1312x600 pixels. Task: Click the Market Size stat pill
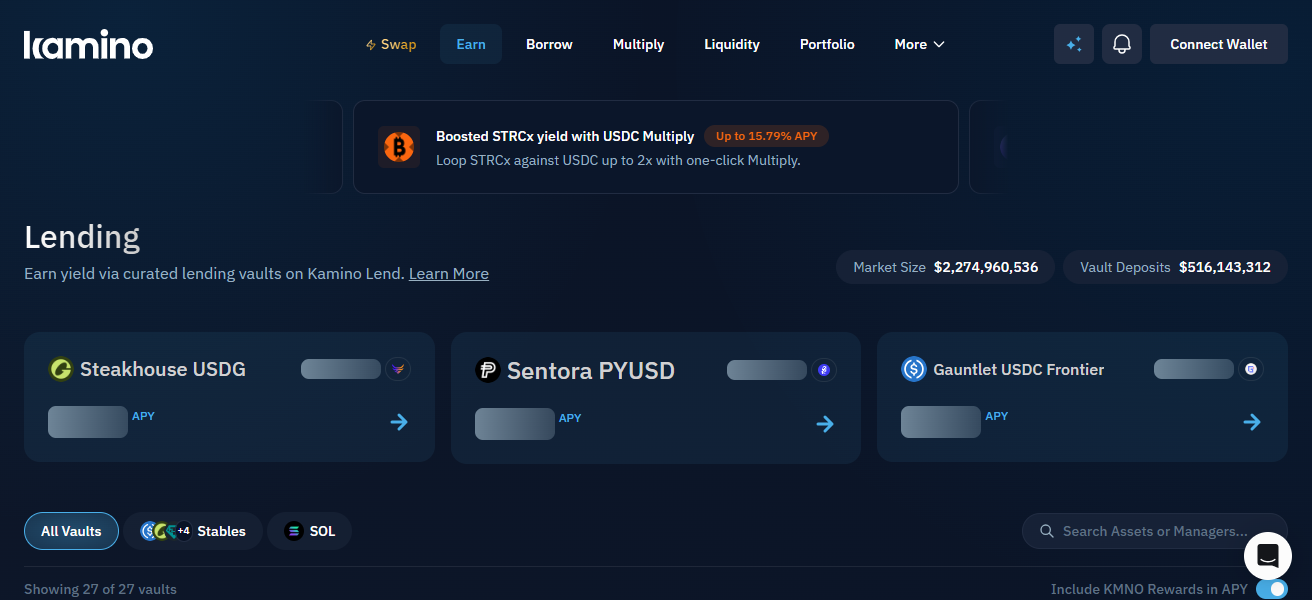(x=945, y=267)
